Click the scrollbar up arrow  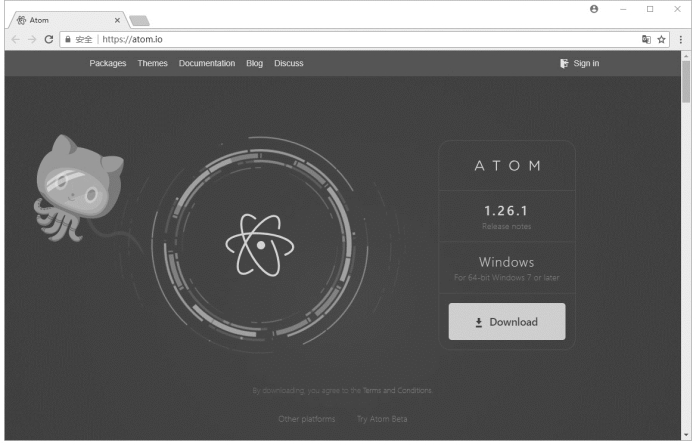pos(686,55)
